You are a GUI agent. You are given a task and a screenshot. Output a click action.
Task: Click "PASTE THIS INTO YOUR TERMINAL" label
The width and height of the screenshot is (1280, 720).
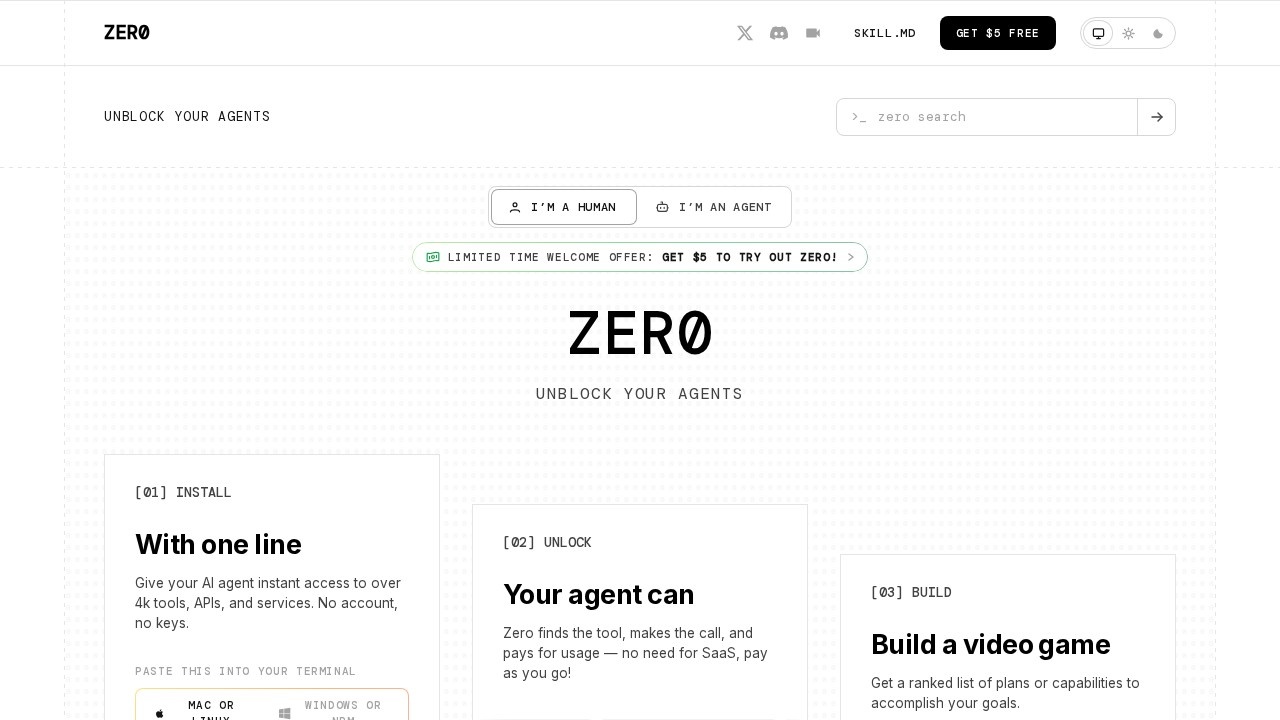245,671
